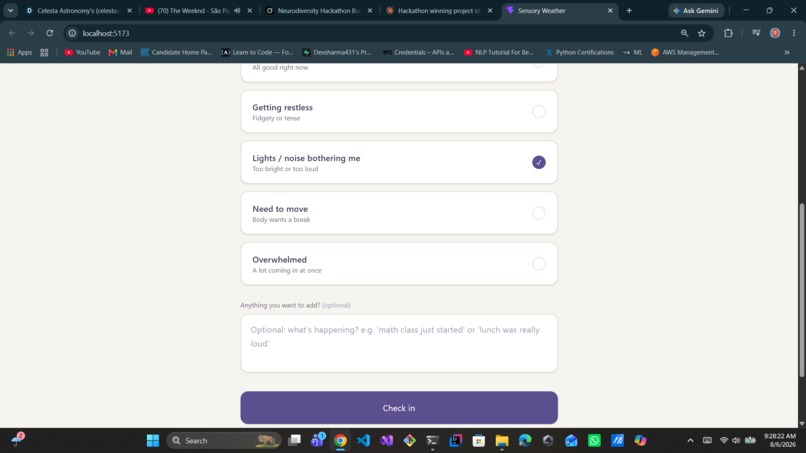
Task: Open Chrome three-dot menu
Action: click(794, 33)
